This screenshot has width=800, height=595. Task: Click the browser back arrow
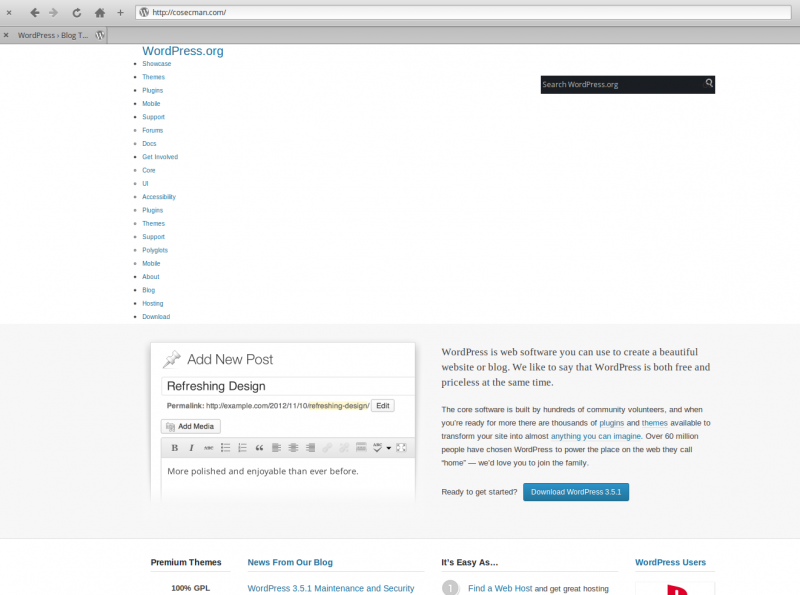(x=34, y=13)
